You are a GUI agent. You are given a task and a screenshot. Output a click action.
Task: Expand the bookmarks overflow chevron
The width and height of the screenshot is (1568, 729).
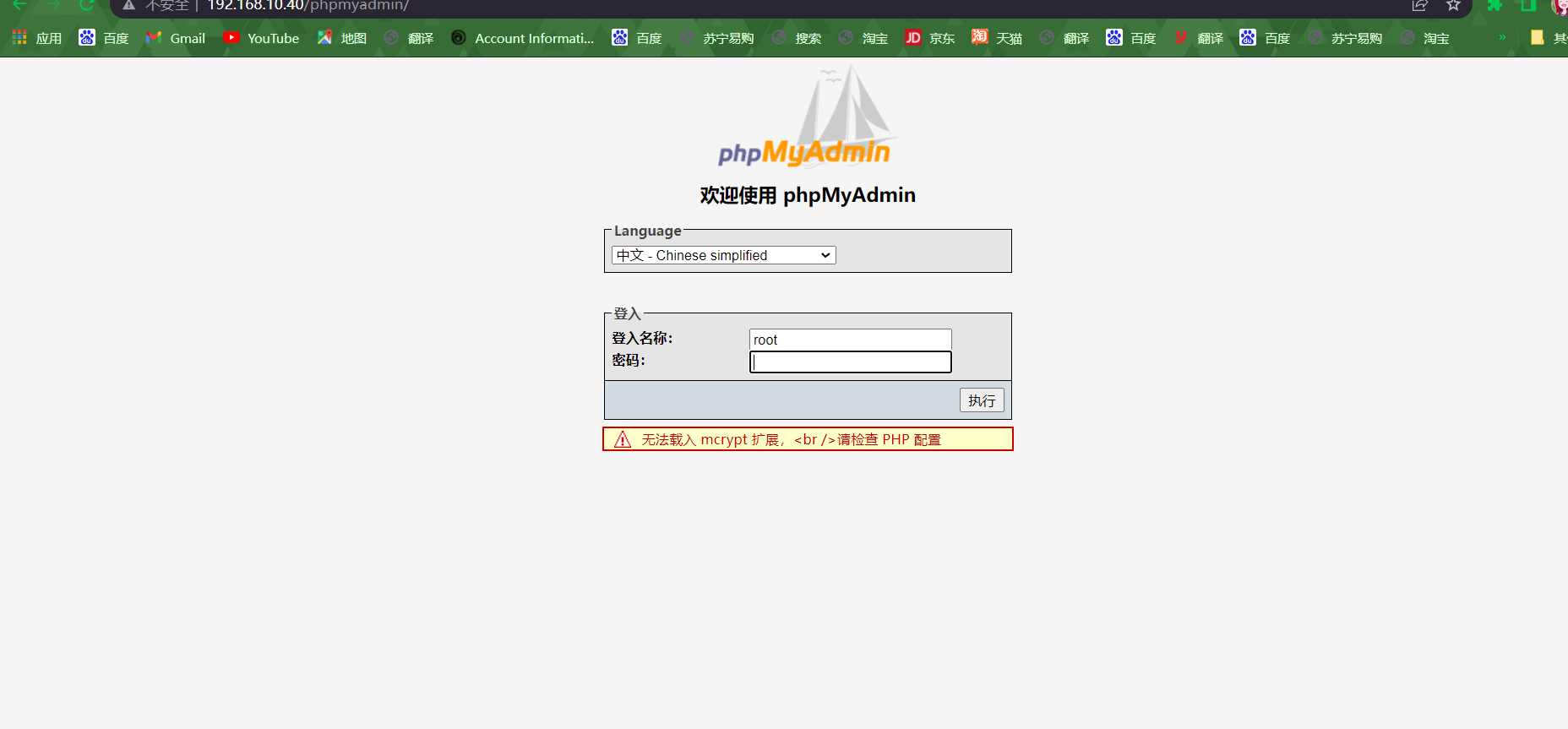point(1502,37)
